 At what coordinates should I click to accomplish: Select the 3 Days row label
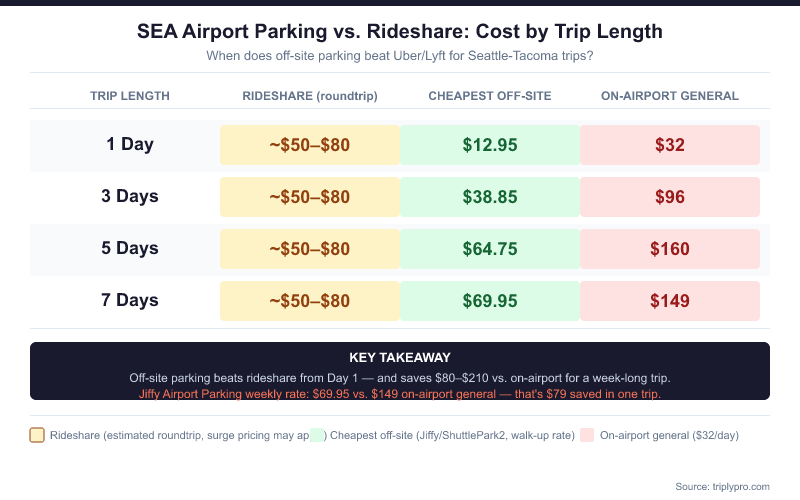(x=130, y=196)
